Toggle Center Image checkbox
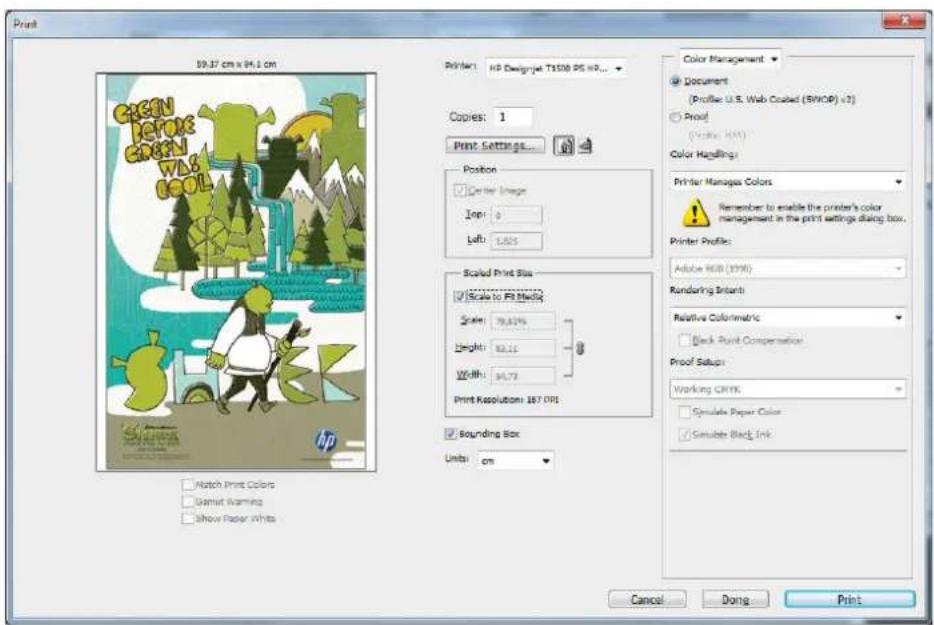The image size is (934, 625). 460,190
